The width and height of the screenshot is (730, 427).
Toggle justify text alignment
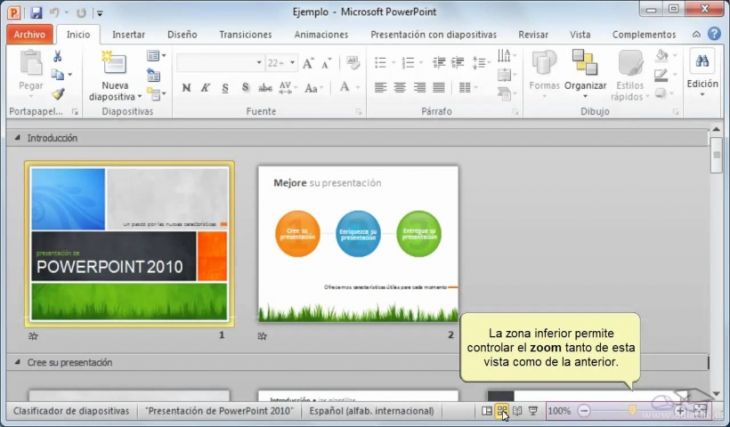click(x=439, y=88)
